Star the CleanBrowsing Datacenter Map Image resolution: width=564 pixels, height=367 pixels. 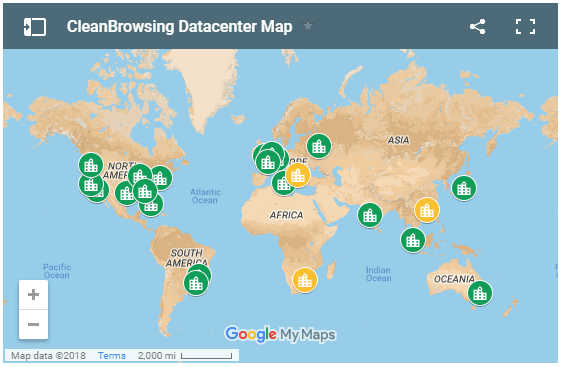[308, 26]
